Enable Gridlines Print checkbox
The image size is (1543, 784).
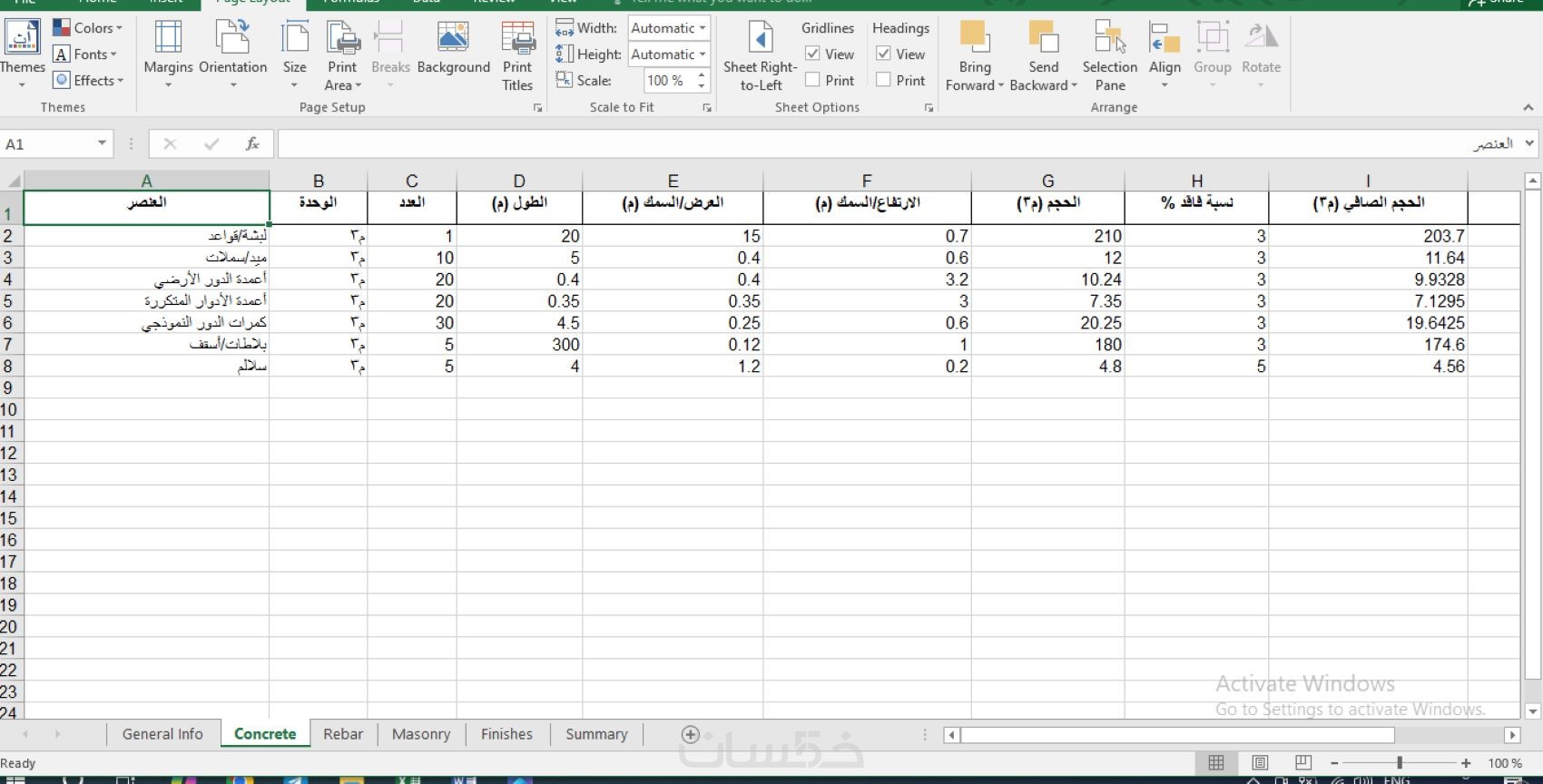tap(813, 80)
